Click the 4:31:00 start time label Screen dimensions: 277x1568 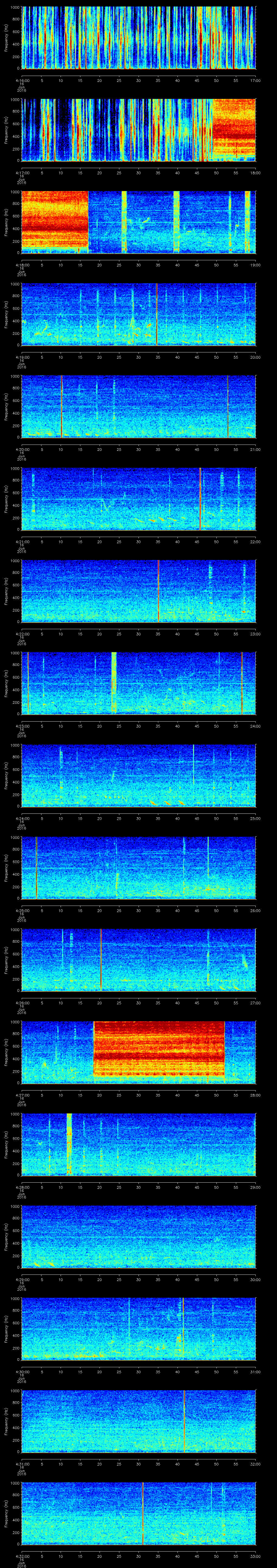(x=22, y=1464)
